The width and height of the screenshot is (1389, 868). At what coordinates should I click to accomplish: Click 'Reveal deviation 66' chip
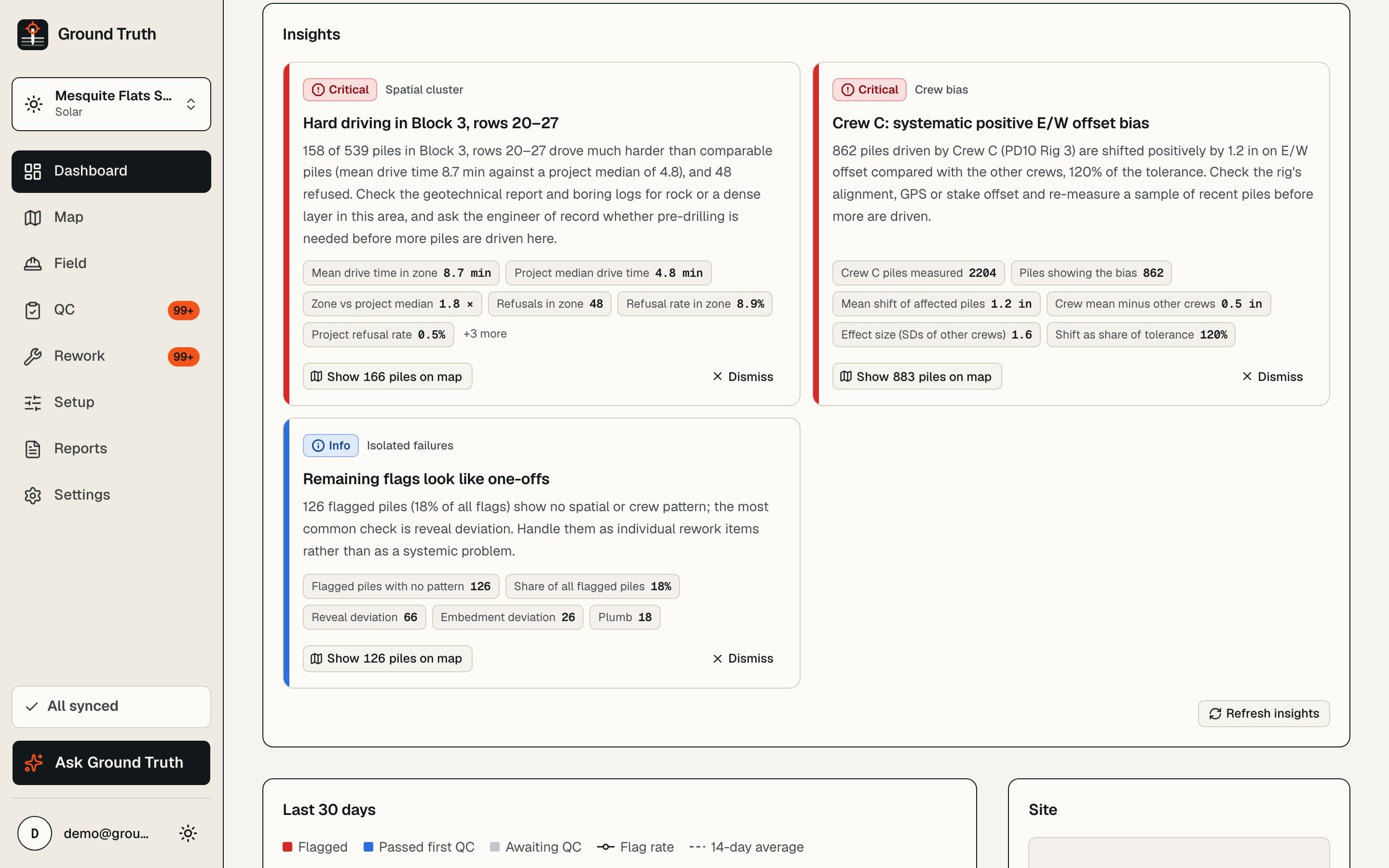point(365,617)
